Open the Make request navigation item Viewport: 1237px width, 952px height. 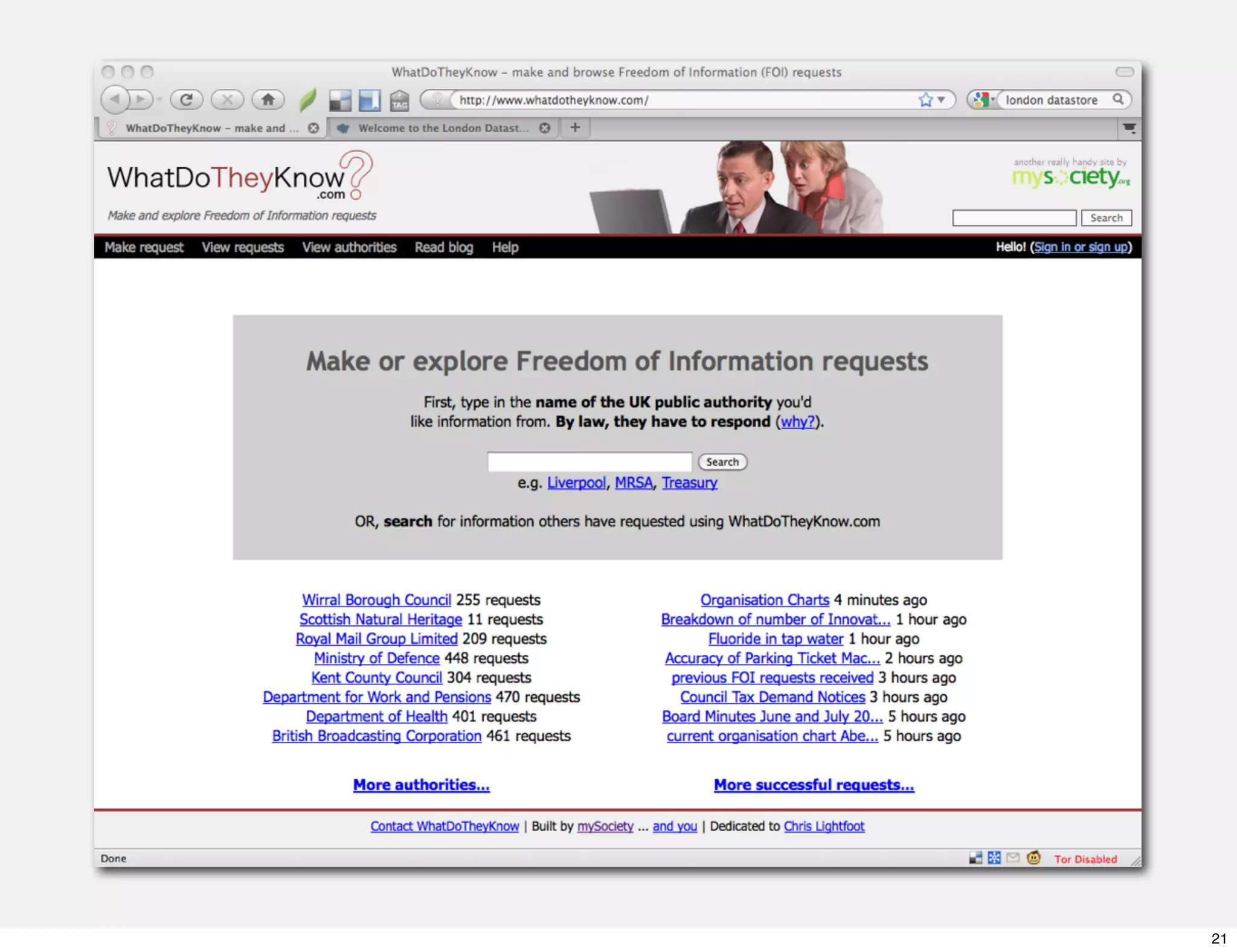144,247
